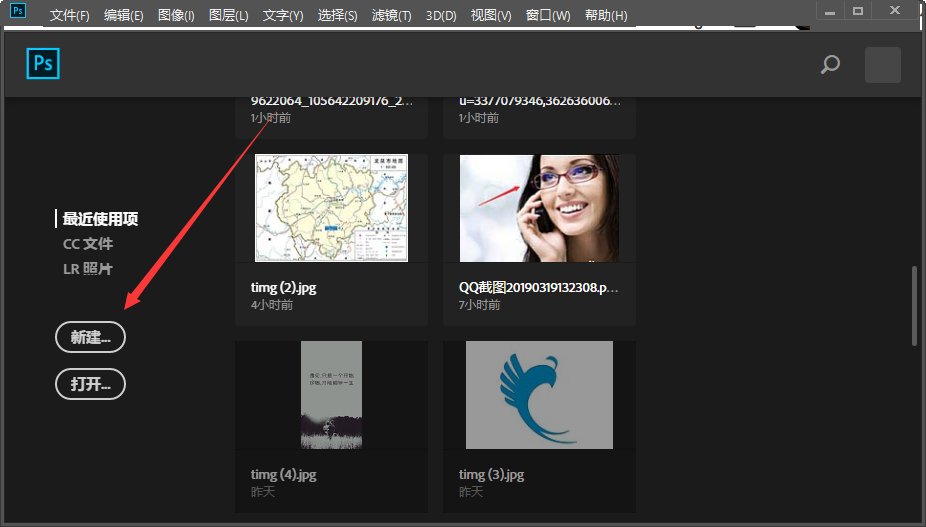
Task: Open the 帮助(H) menu
Action: click(606, 15)
